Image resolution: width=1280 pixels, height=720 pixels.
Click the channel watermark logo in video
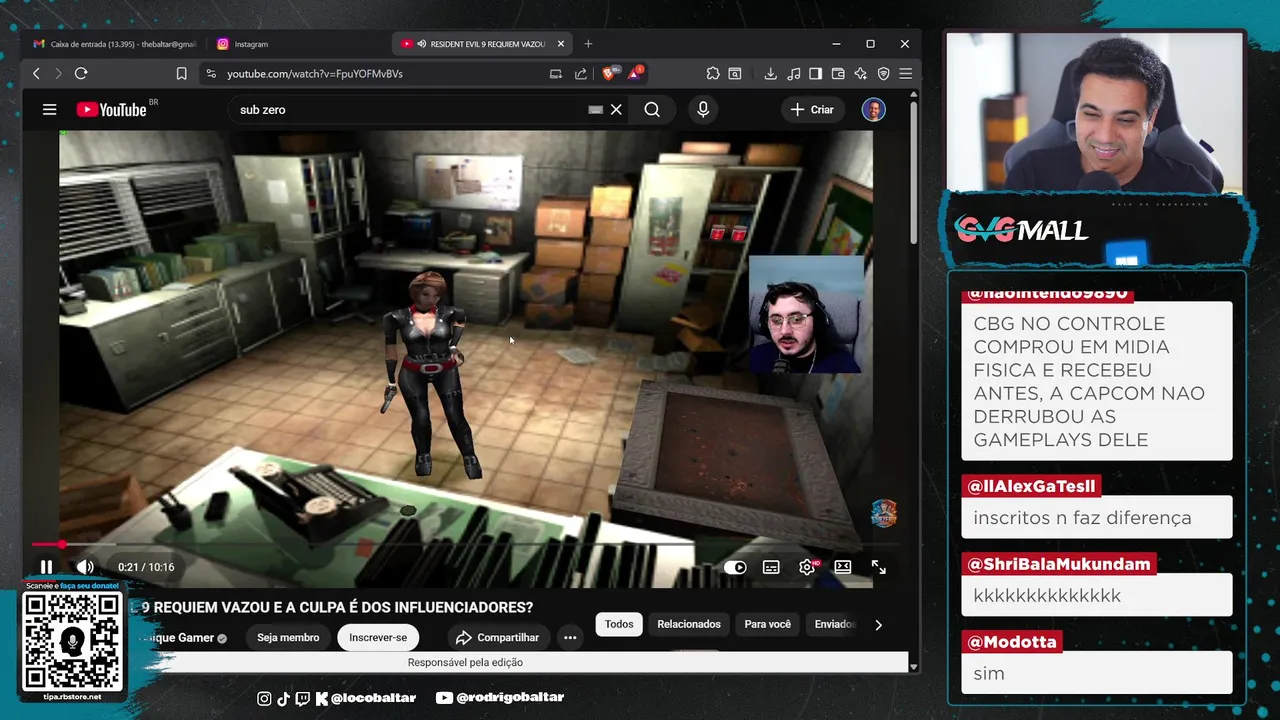click(x=883, y=513)
